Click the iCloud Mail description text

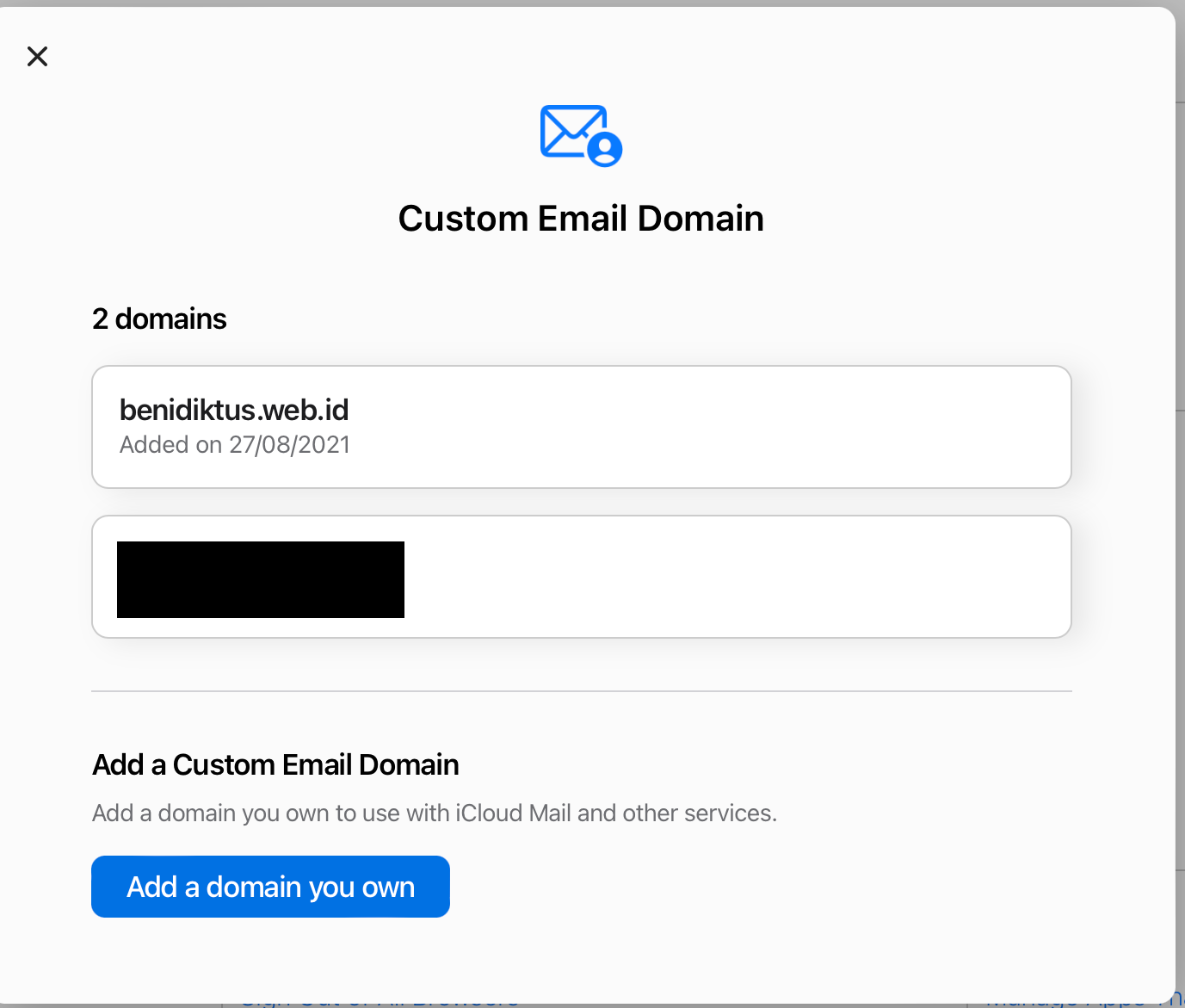point(434,813)
